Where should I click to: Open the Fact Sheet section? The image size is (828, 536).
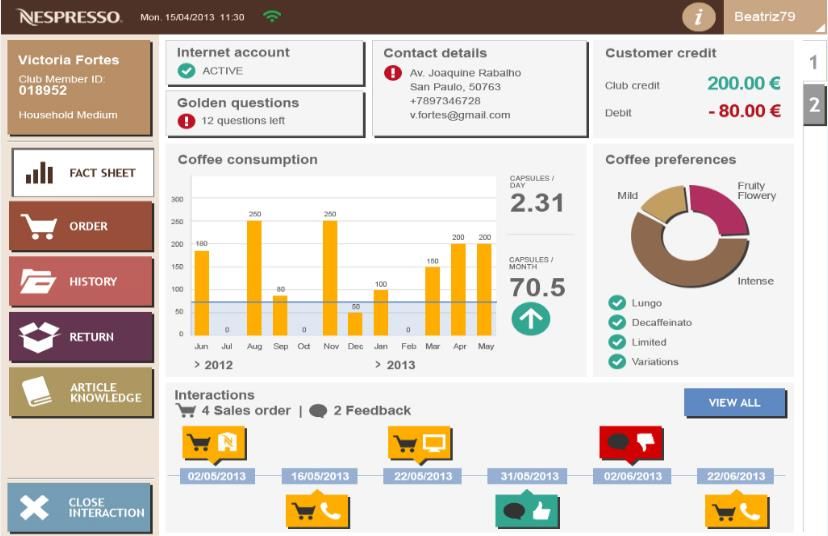click(x=82, y=173)
